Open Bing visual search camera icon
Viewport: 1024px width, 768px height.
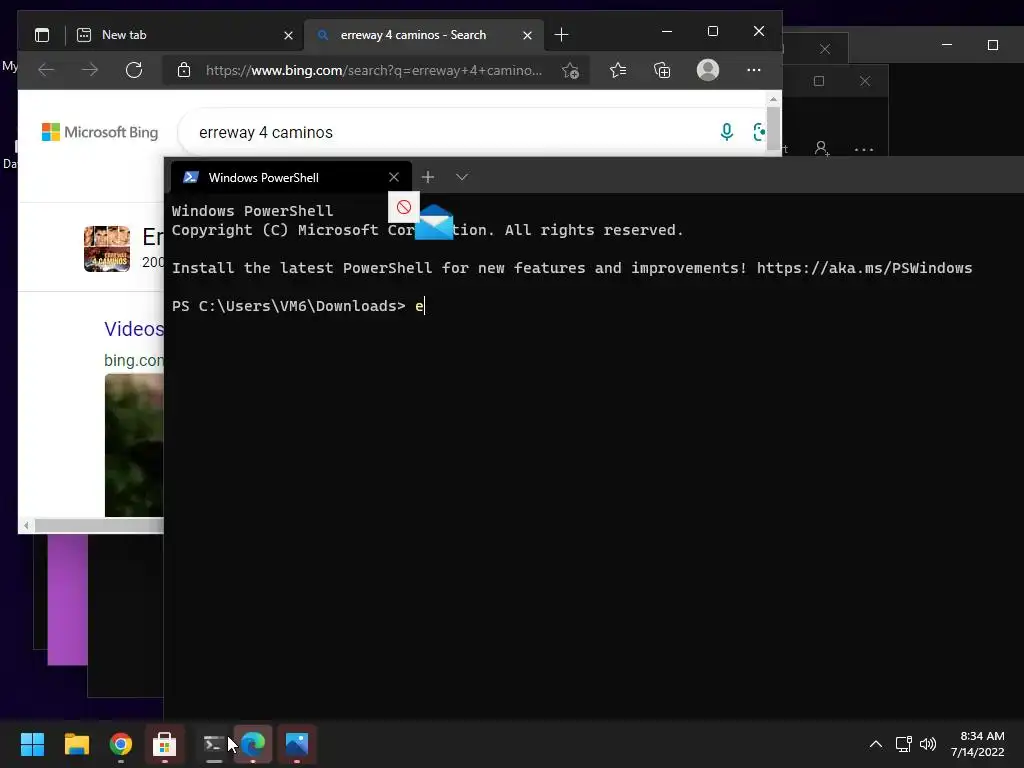point(759,132)
